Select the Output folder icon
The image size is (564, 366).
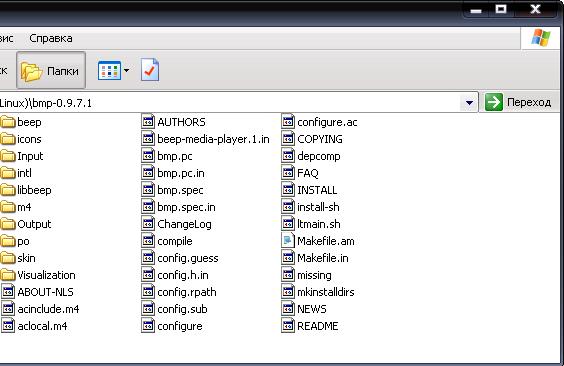click(x=8, y=224)
